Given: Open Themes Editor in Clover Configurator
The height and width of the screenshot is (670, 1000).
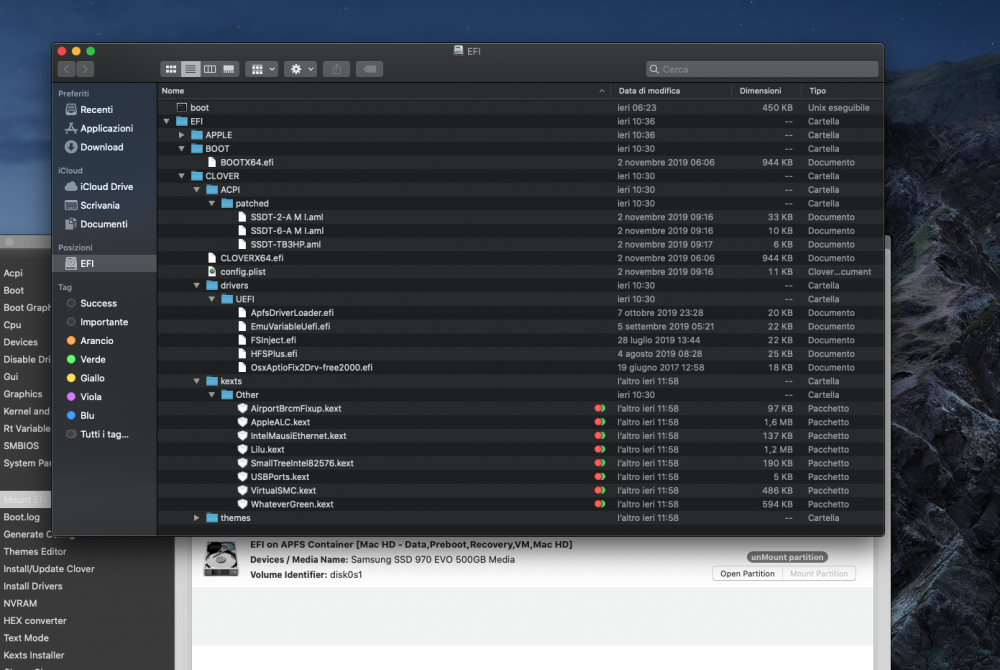Looking at the screenshot, I should 35,551.
